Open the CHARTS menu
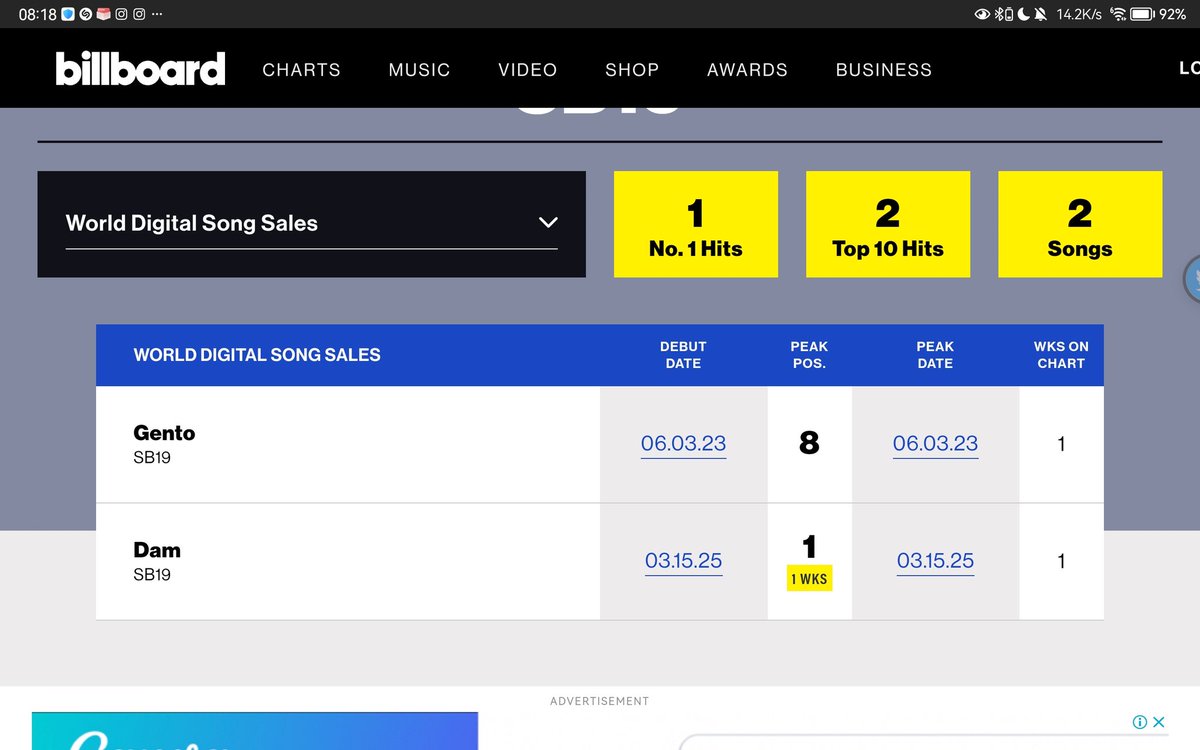The width and height of the screenshot is (1200, 750). point(301,70)
